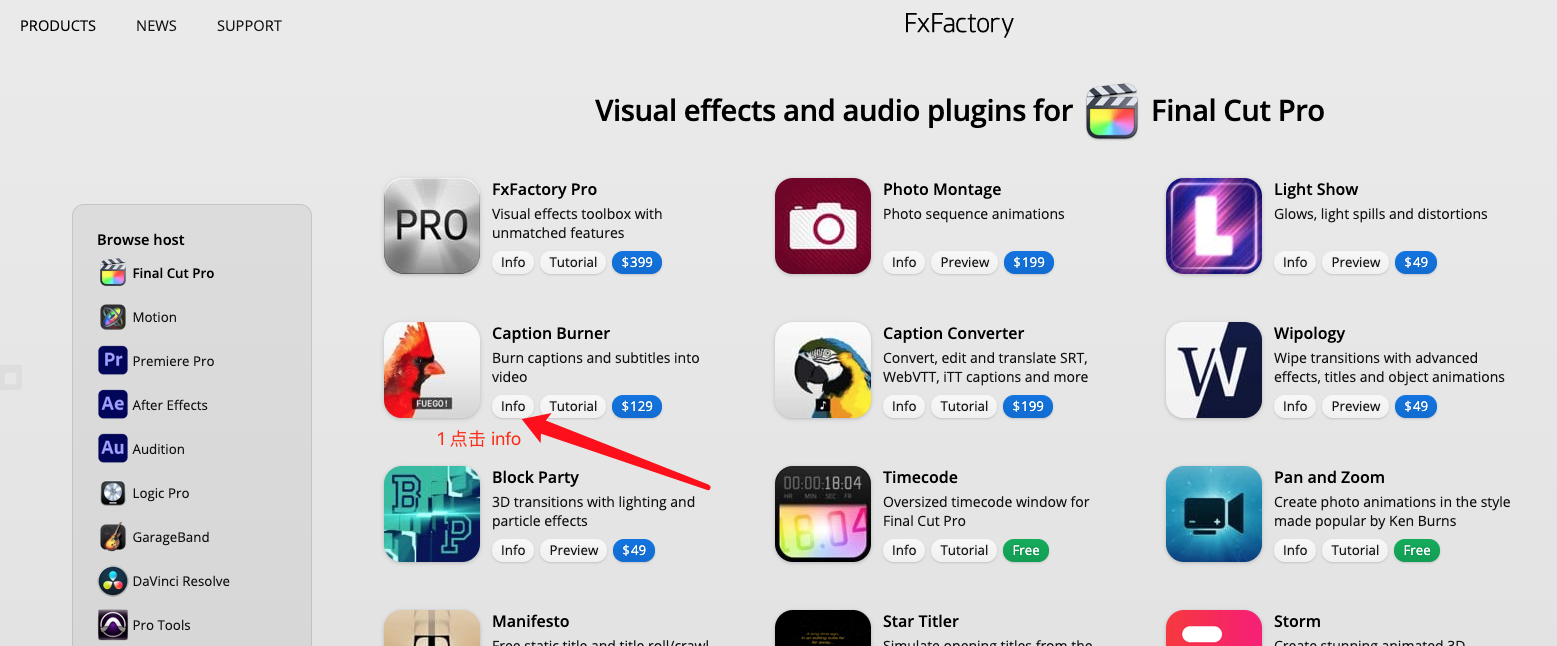The height and width of the screenshot is (646, 1557).
Task: Select After Effects in Browse host list
Action: tap(154, 405)
